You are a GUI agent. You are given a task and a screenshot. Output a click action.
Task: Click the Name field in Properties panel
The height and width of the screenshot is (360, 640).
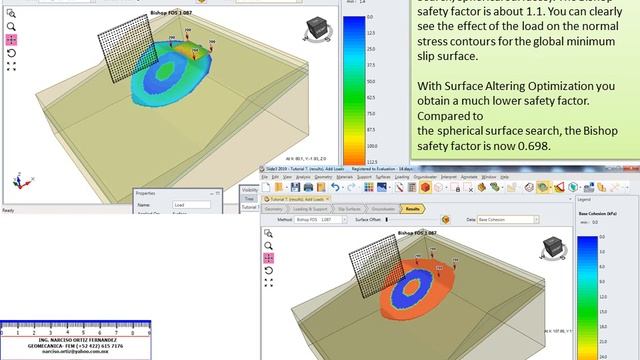coord(191,205)
